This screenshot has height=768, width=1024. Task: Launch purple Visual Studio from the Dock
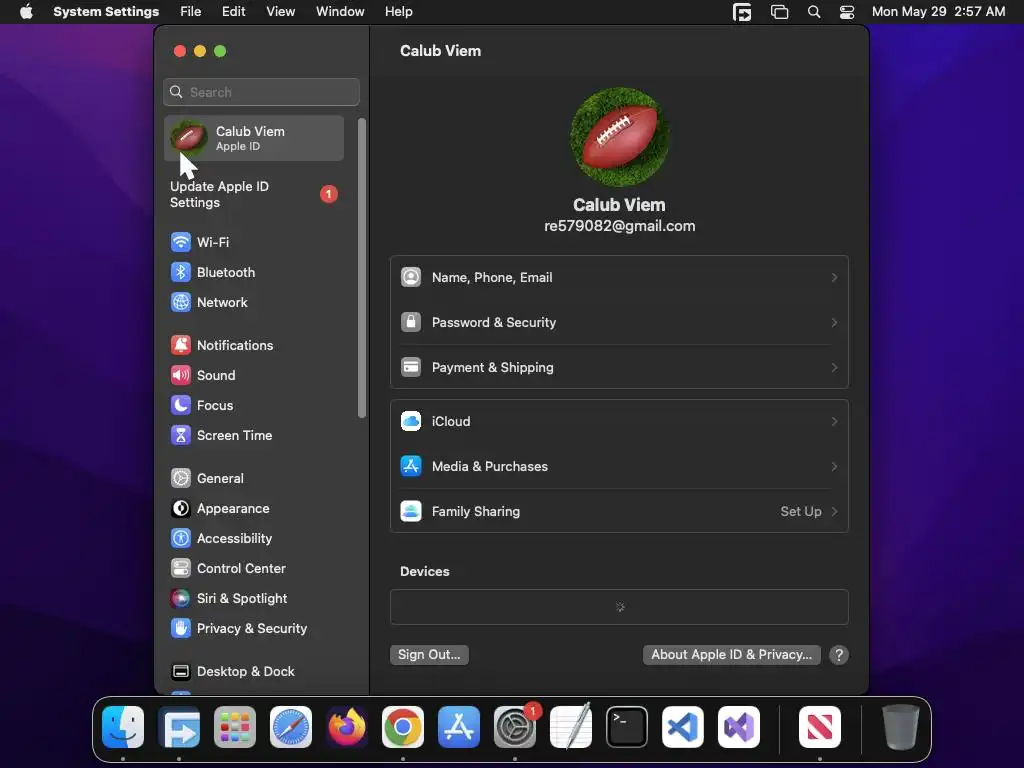(x=739, y=727)
